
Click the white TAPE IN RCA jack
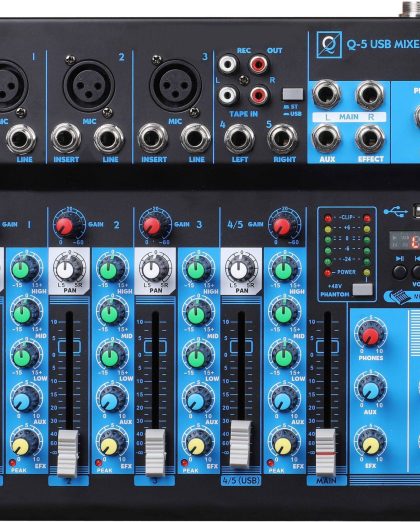[228, 95]
